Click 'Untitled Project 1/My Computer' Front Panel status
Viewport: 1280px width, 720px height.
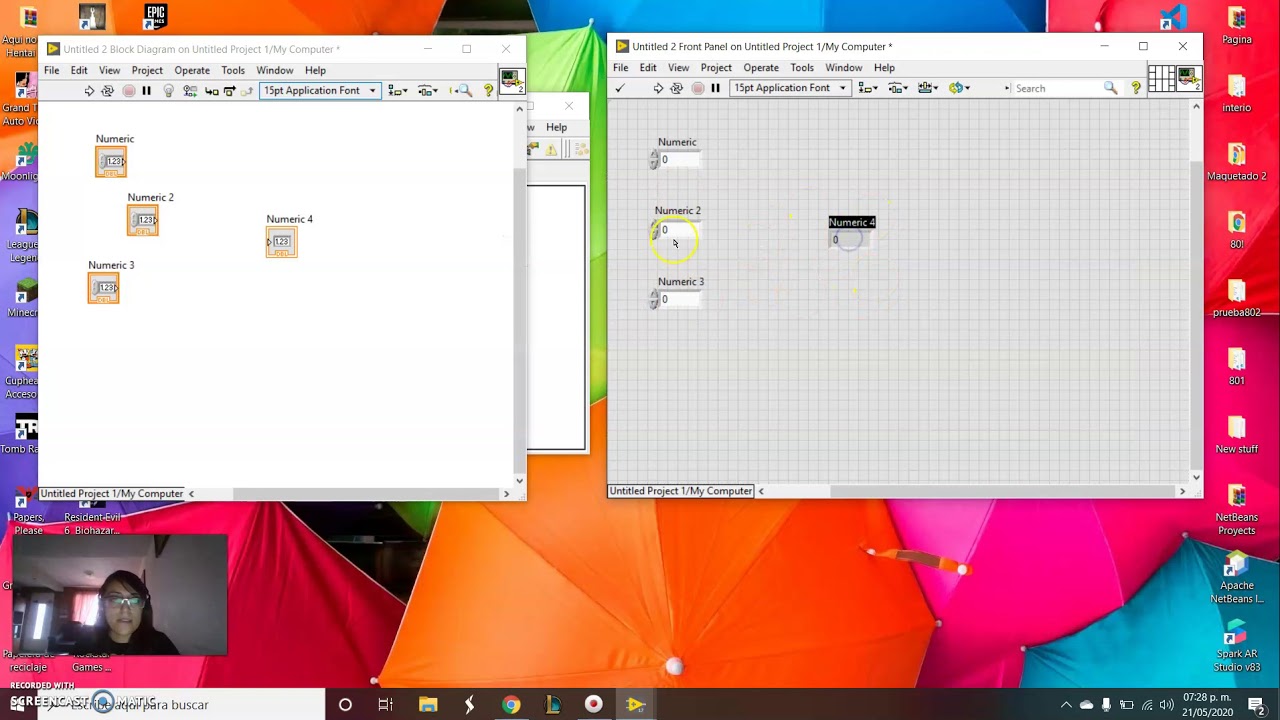pos(681,491)
